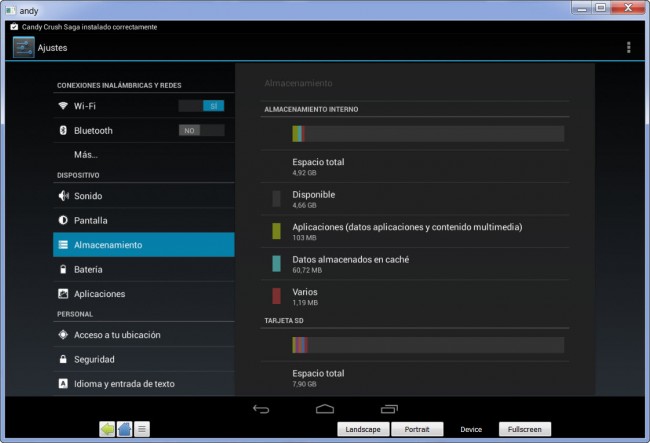Click the internal storage usage bar
Image resolution: width=650 pixels, height=443 pixels.
[428, 134]
